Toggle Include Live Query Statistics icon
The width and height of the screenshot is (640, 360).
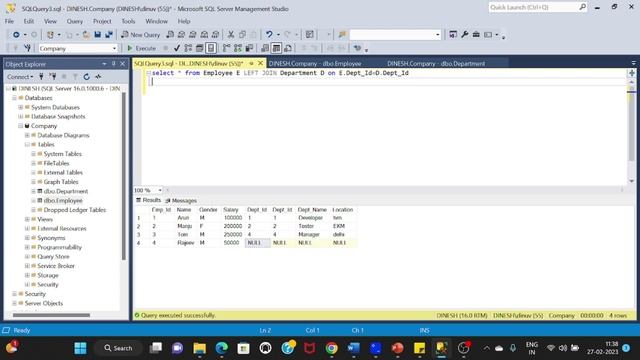[x=238, y=48]
